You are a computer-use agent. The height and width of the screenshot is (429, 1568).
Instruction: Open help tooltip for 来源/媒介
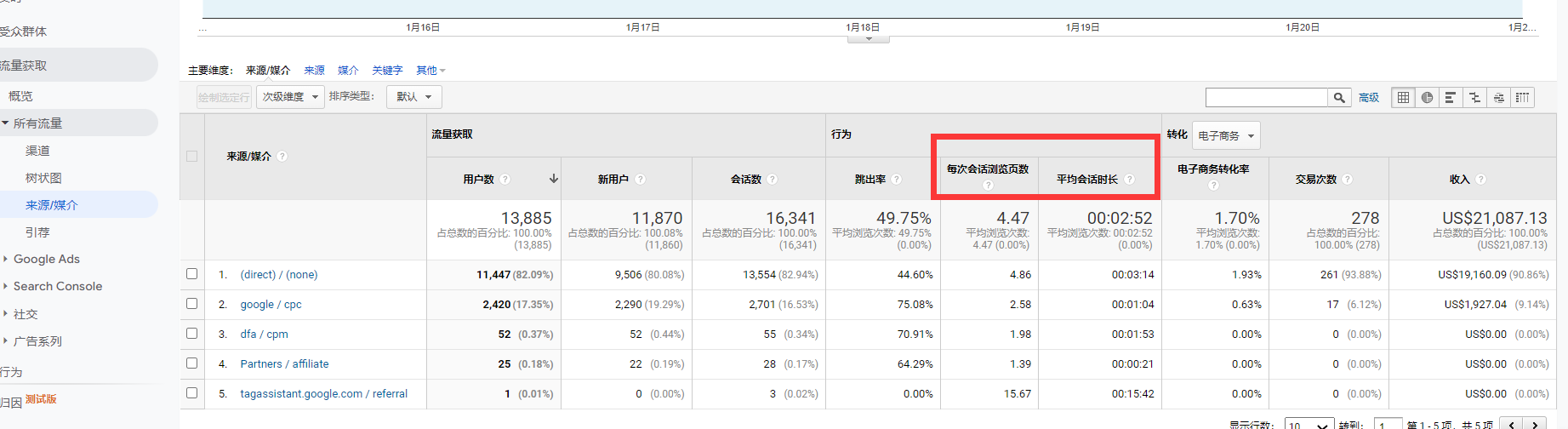(282, 157)
